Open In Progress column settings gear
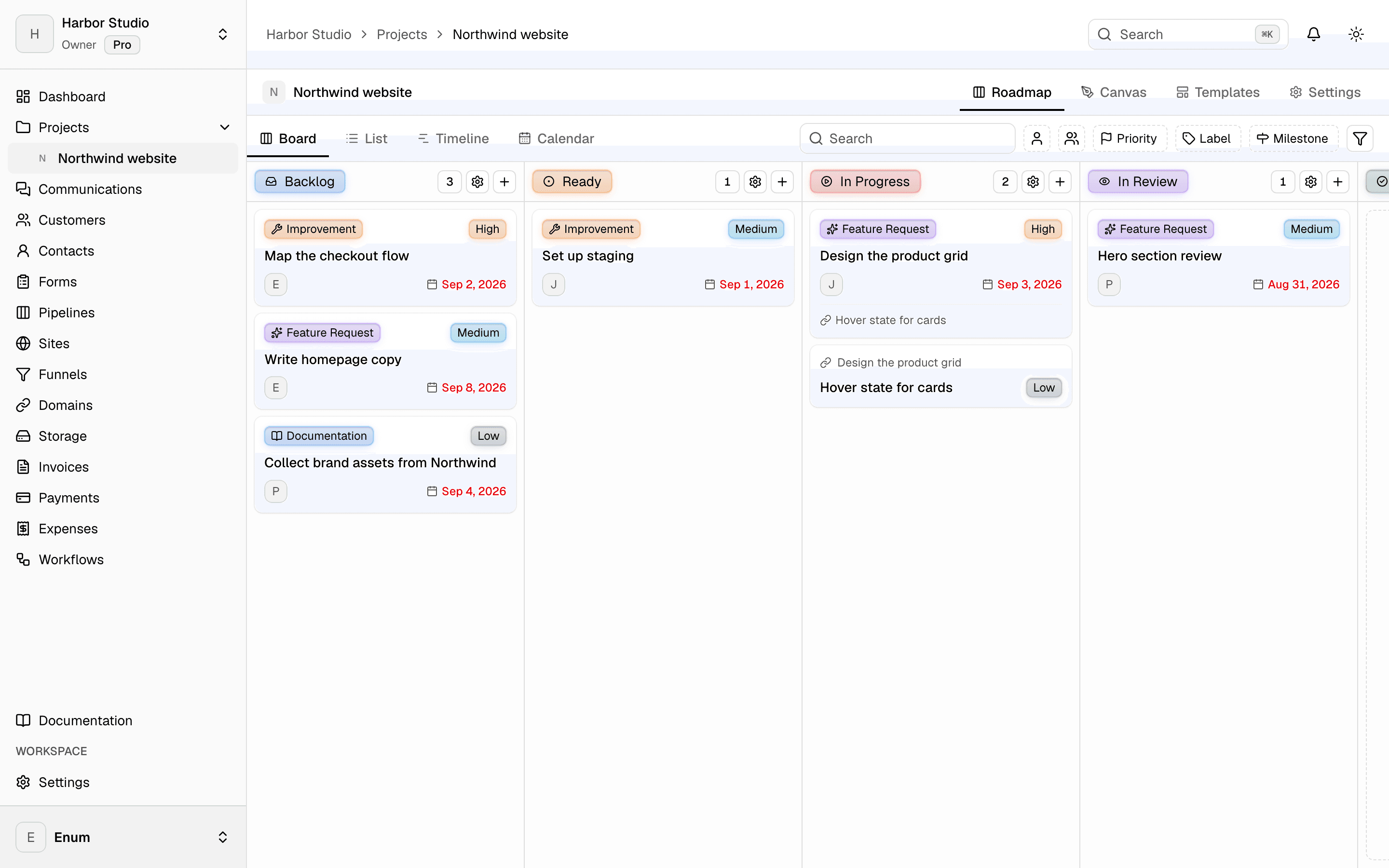 pos(1033,181)
